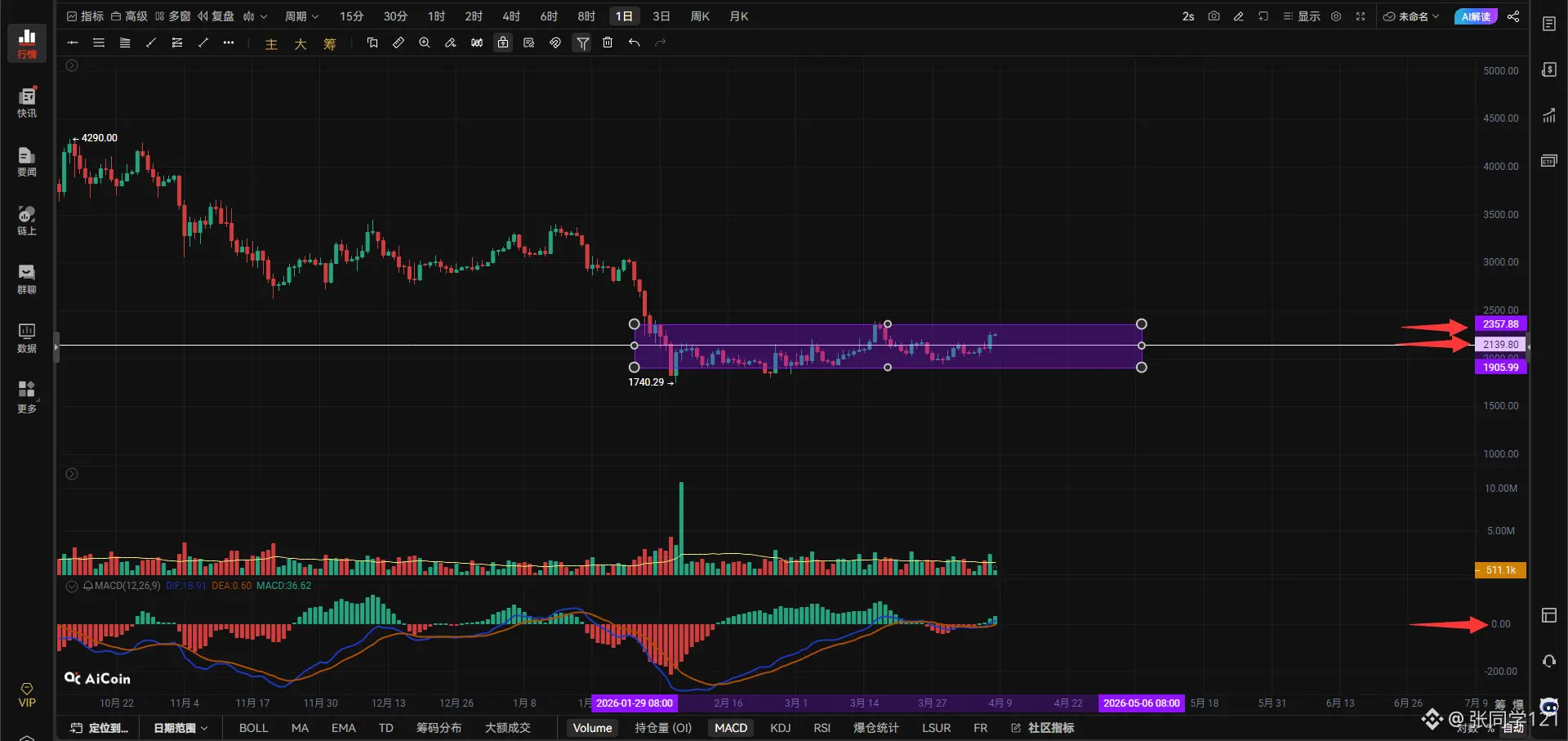
Task: Select the 1日 daily timeframe
Action: (624, 16)
